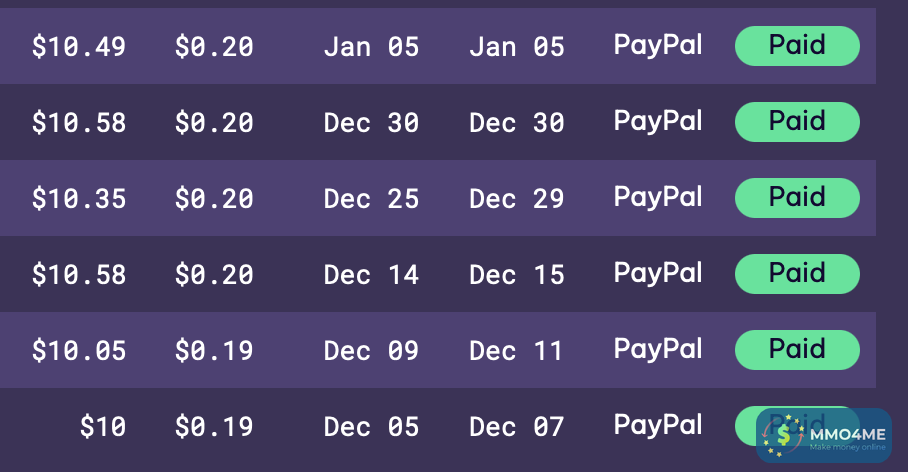Viewport: 908px width, 472px height.
Task: Click PayPal in the Dec 05 row
Action: [x=657, y=426]
